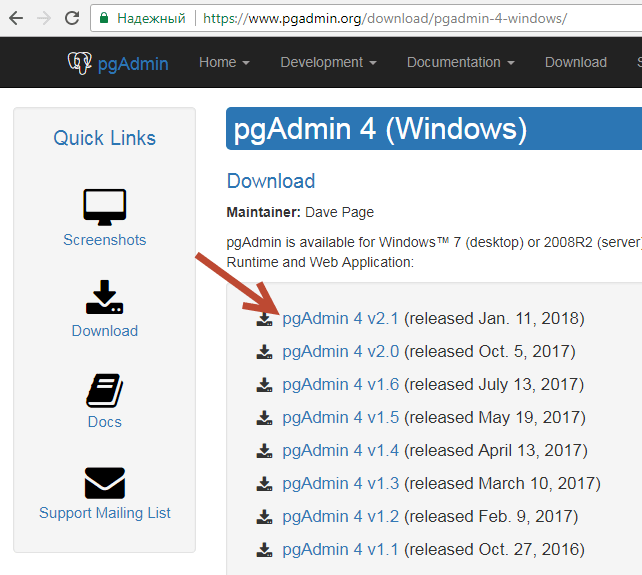Viewport: 642px width, 575px height.
Task: Reload the page with the browser refresh button
Action: 72,18
